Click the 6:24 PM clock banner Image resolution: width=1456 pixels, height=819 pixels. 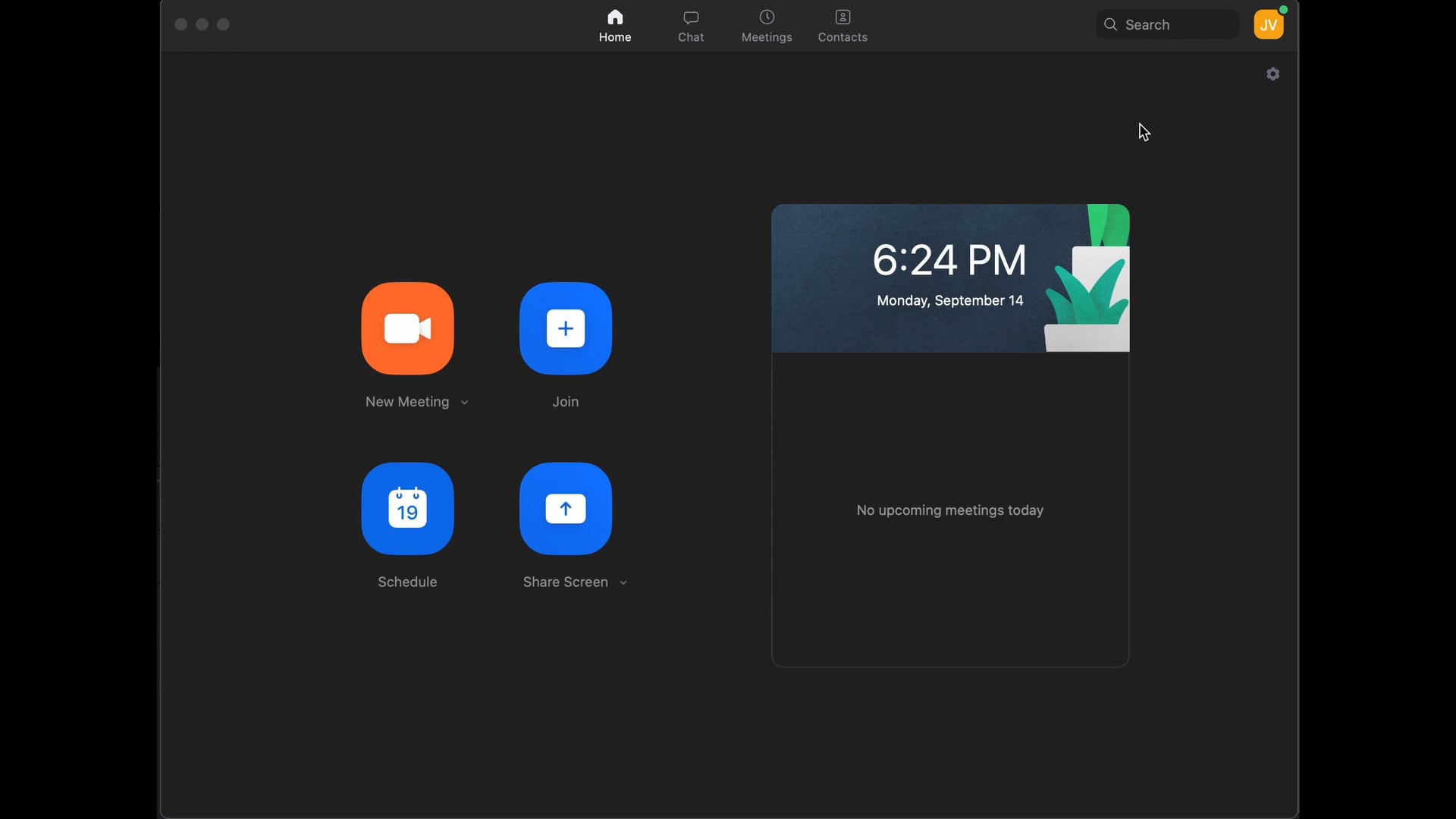(950, 278)
